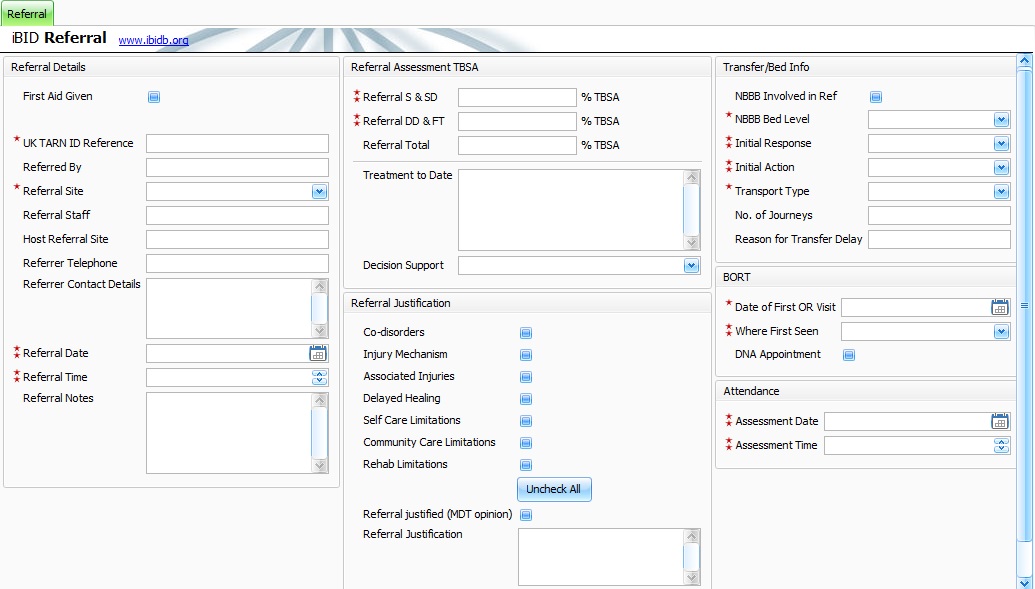Viewport: 1035px width, 589px height.
Task: Tick the NBBB Involved in Ref checkbox
Action: pos(876,97)
